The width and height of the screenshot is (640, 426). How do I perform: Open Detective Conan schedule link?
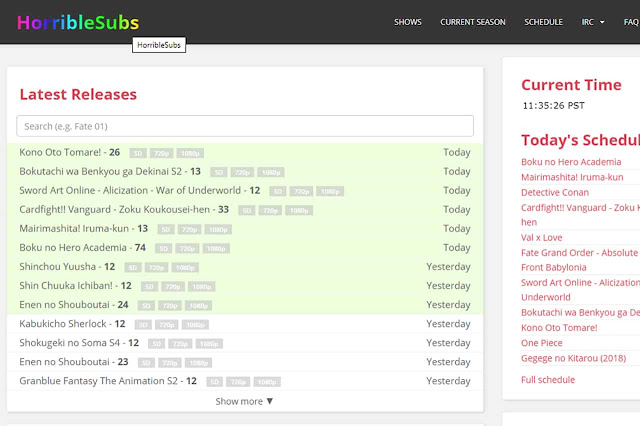click(x=555, y=193)
